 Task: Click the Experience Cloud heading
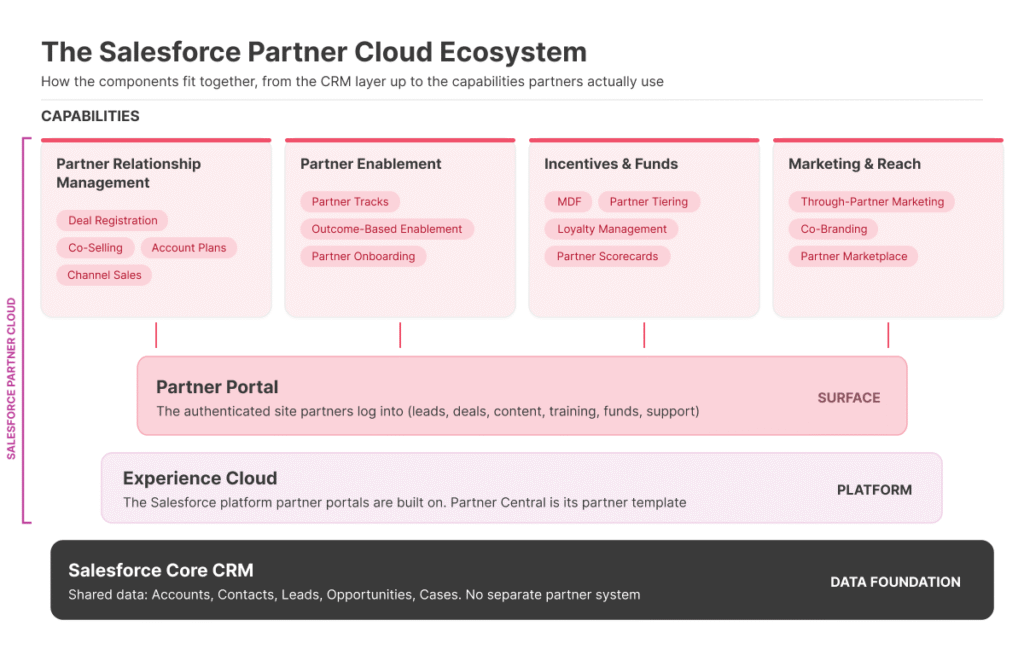(x=200, y=479)
